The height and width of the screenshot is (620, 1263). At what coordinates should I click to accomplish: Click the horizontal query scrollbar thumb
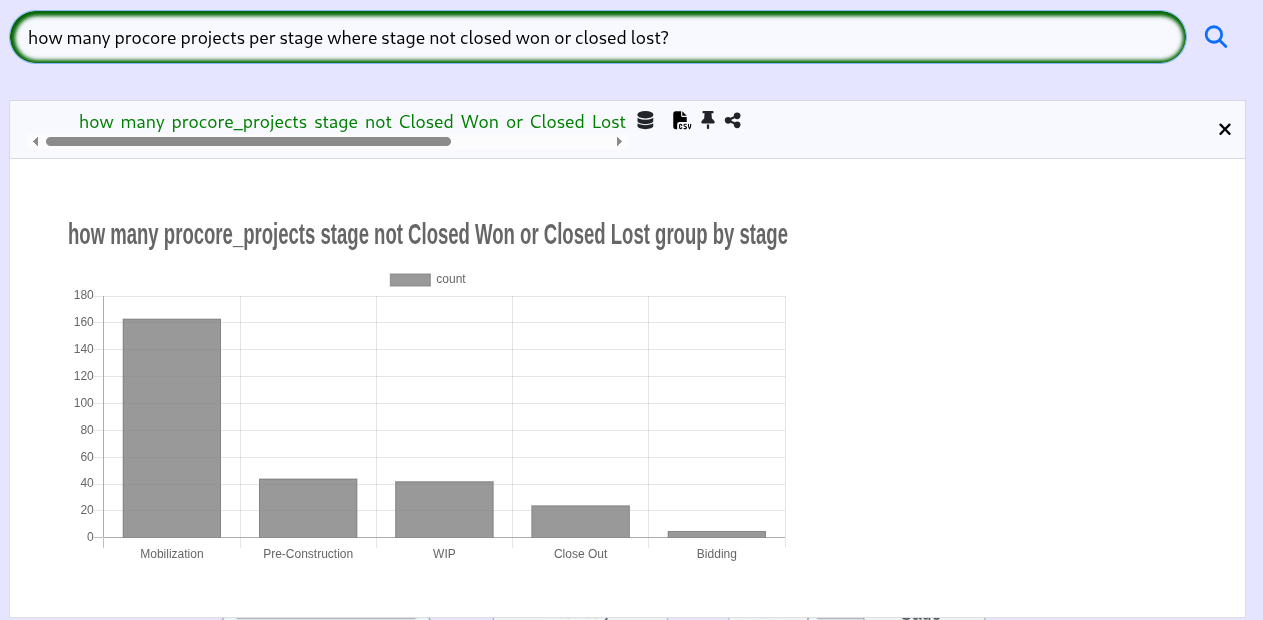(x=248, y=142)
